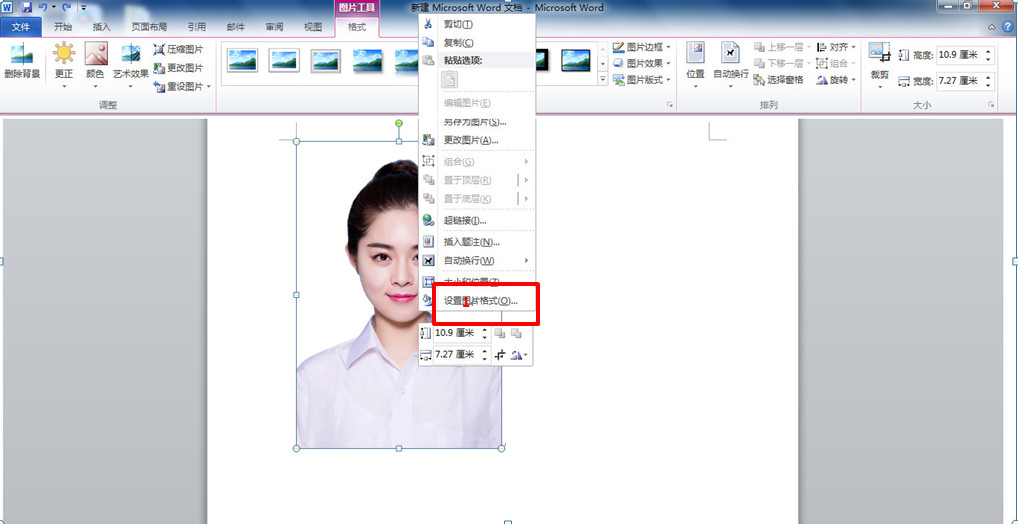Apply the fourth drop-shadow picture style
Screen dimensions: 1018x524
(367, 60)
